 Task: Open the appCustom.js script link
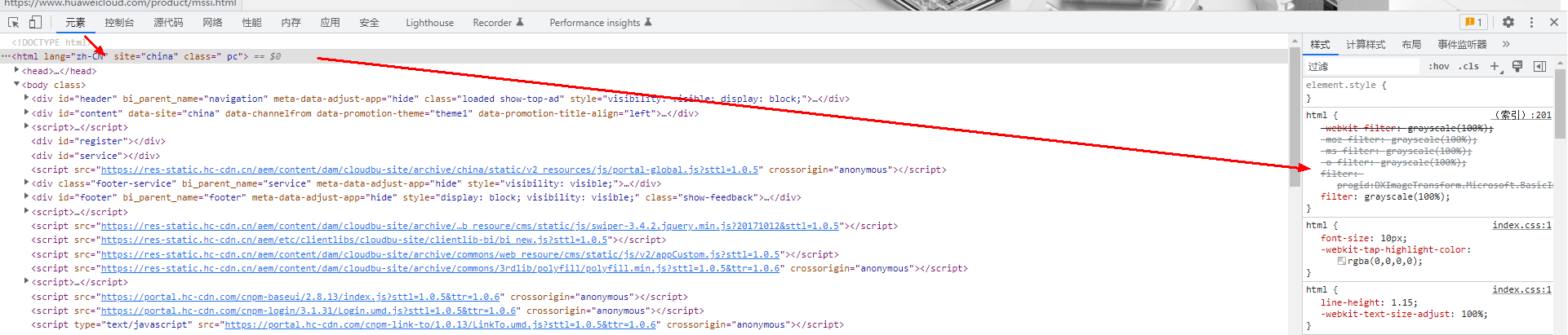coord(440,254)
